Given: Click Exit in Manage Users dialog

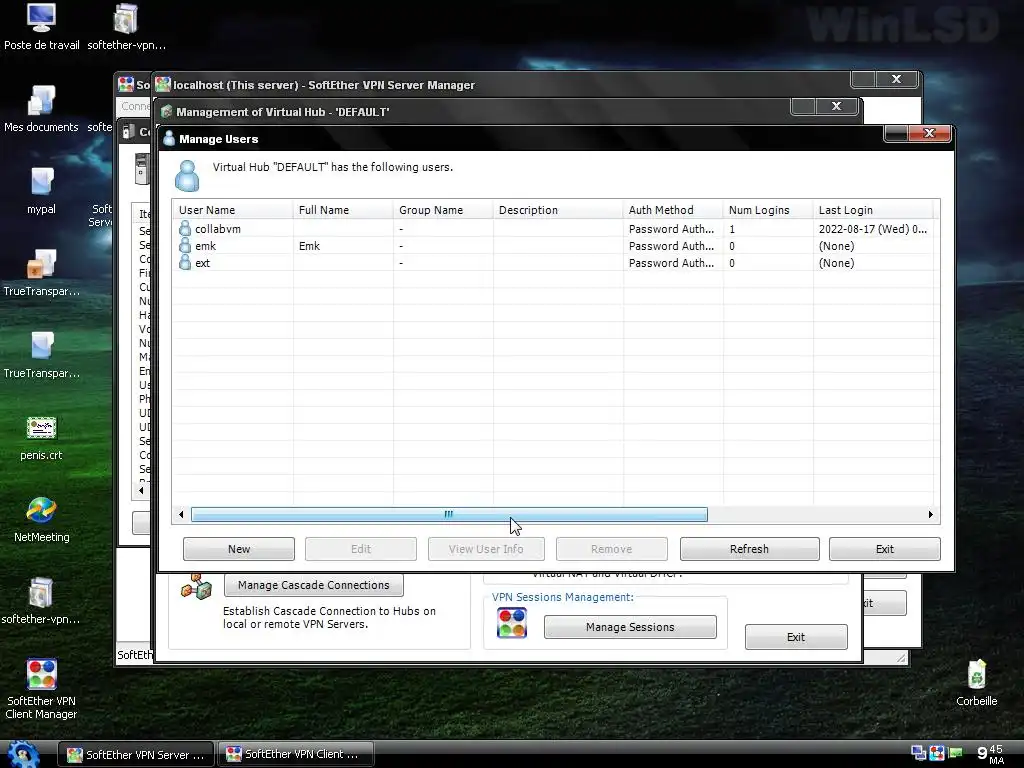Looking at the screenshot, I should (884, 549).
